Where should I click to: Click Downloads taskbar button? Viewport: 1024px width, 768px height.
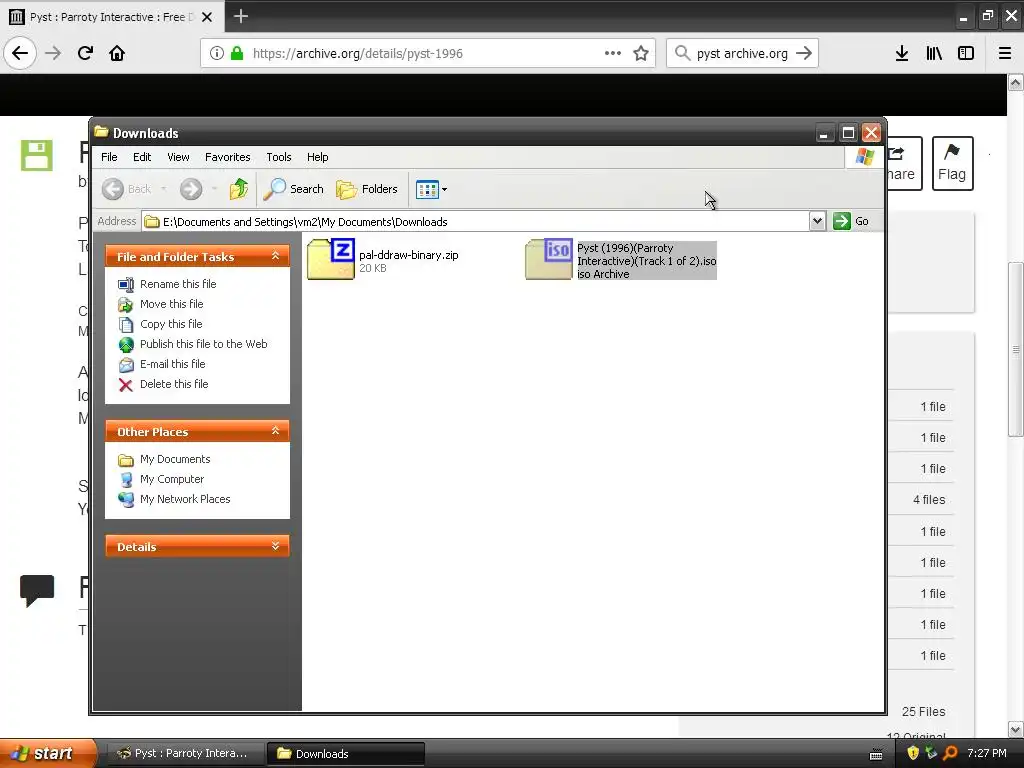(346, 753)
